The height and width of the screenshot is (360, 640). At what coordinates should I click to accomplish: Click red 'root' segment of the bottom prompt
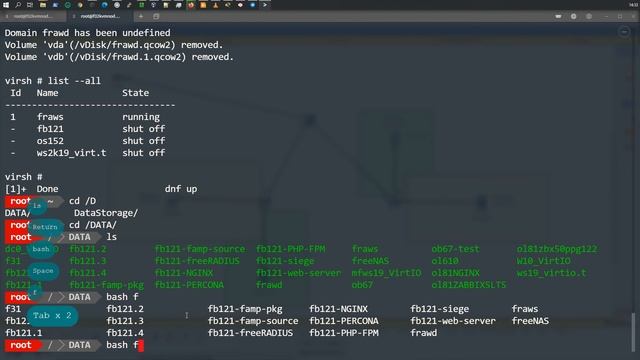[x=21, y=345]
